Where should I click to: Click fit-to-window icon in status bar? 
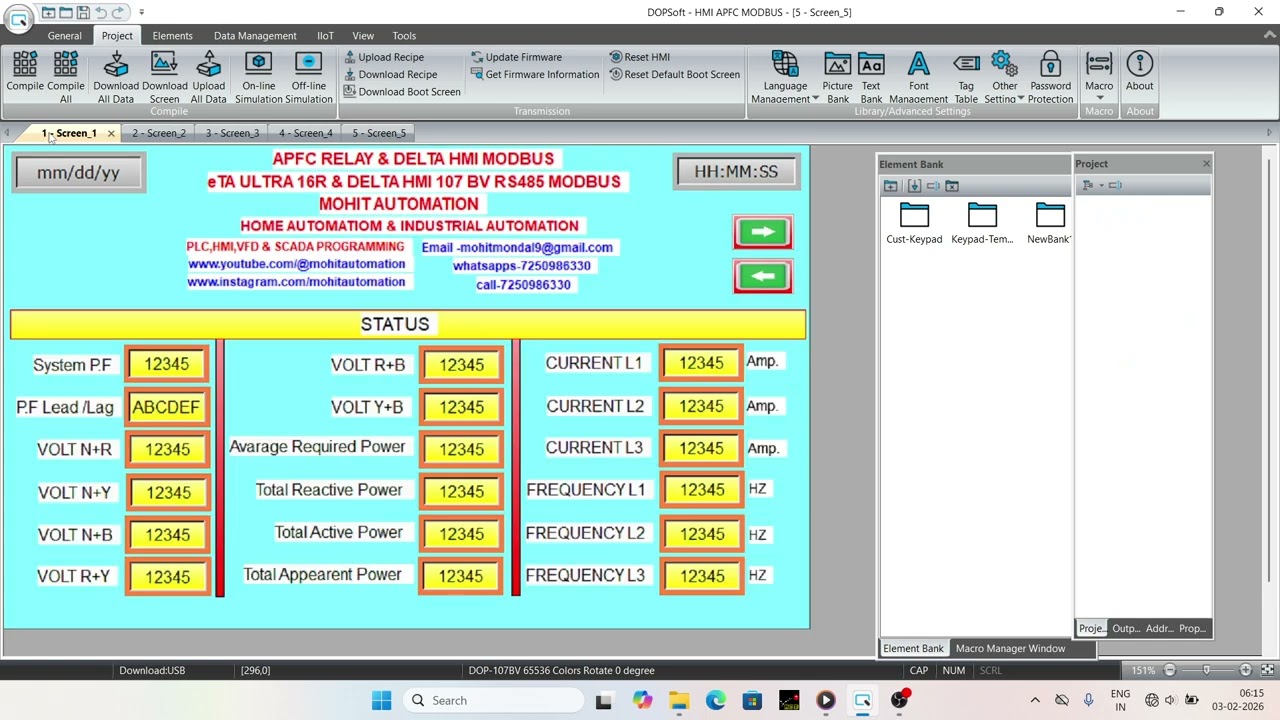[1267, 670]
